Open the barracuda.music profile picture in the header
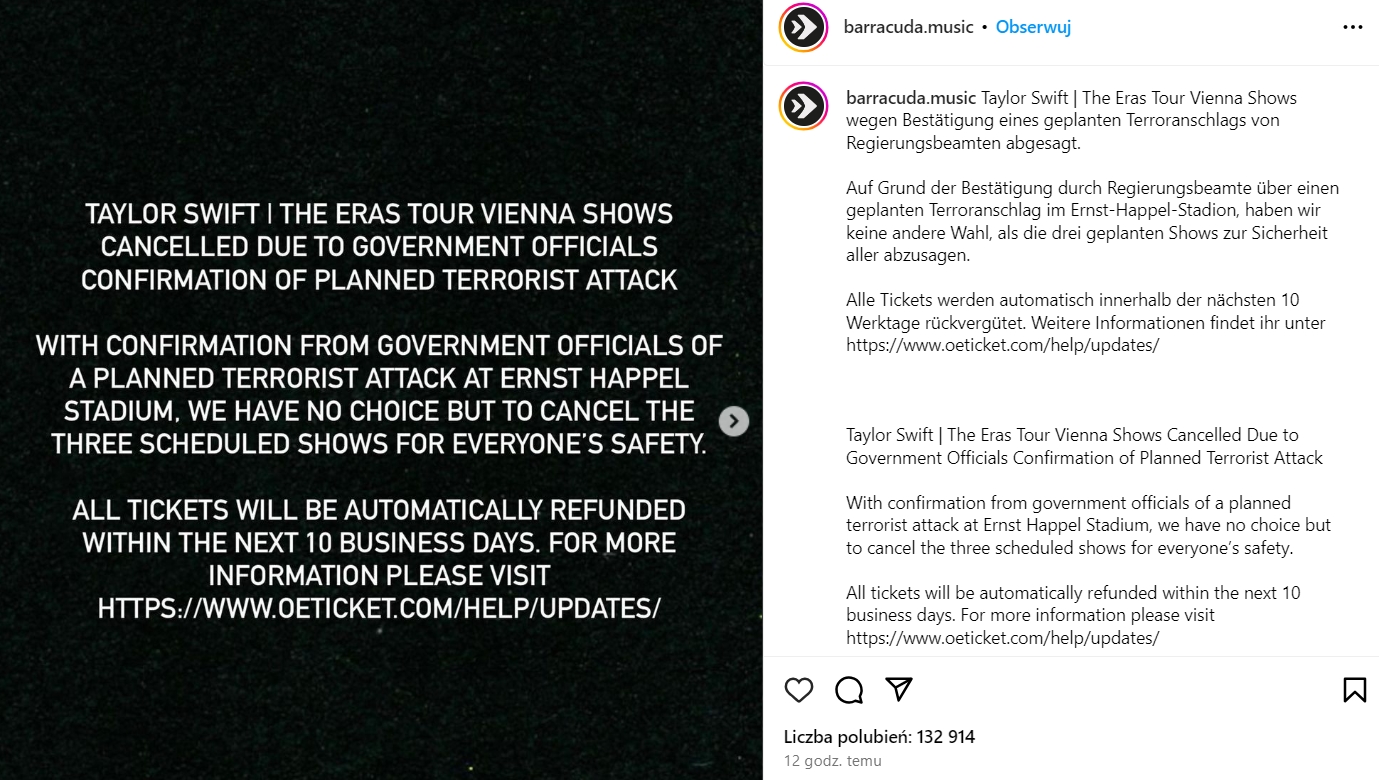 tap(803, 28)
